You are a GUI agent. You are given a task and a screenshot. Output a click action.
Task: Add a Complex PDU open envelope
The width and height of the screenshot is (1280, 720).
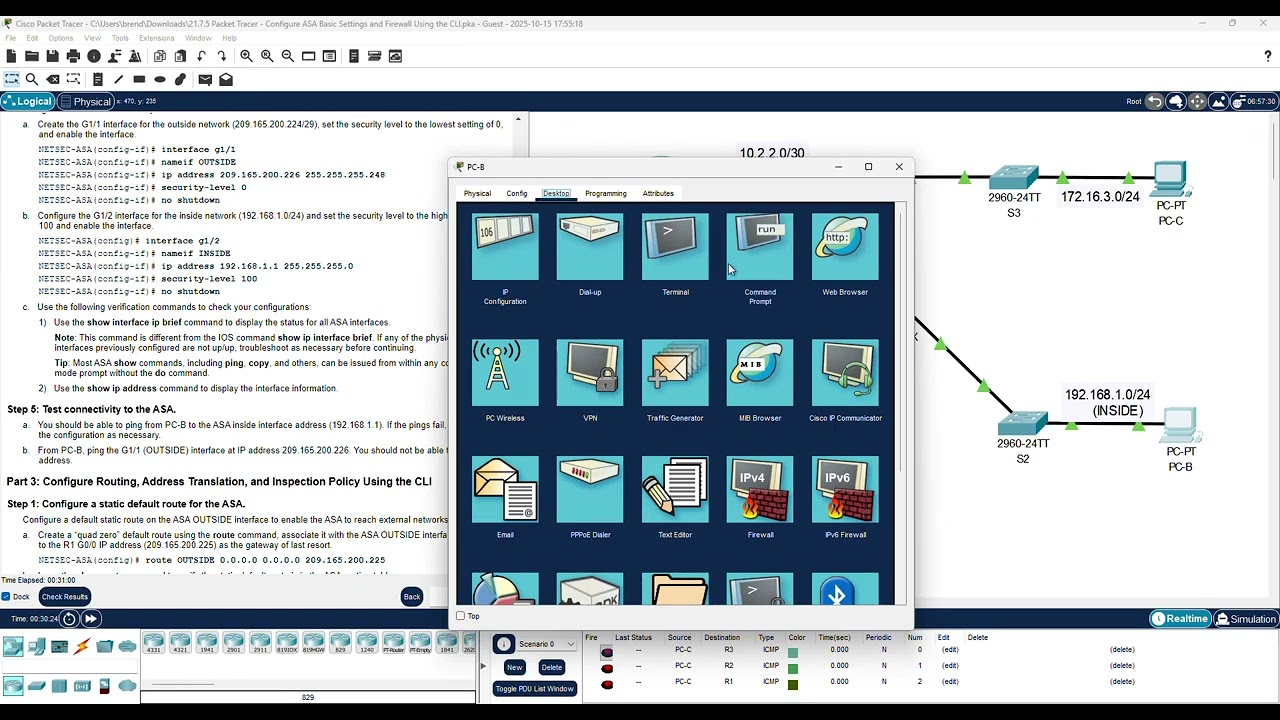[226, 79]
